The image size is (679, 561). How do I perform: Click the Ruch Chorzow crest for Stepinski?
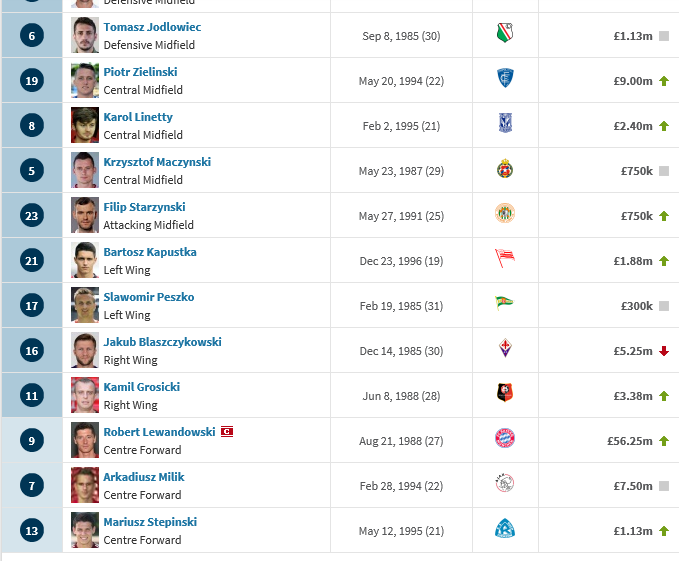(505, 529)
